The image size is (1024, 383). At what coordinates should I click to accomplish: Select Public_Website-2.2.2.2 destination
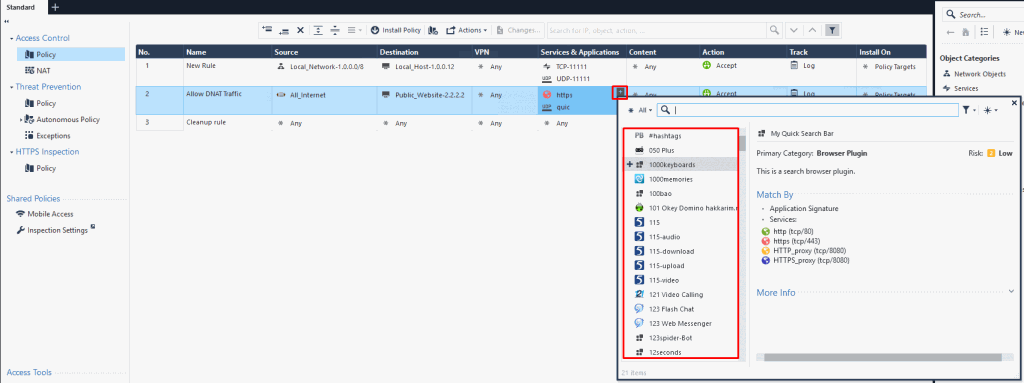[x=423, y=95]
